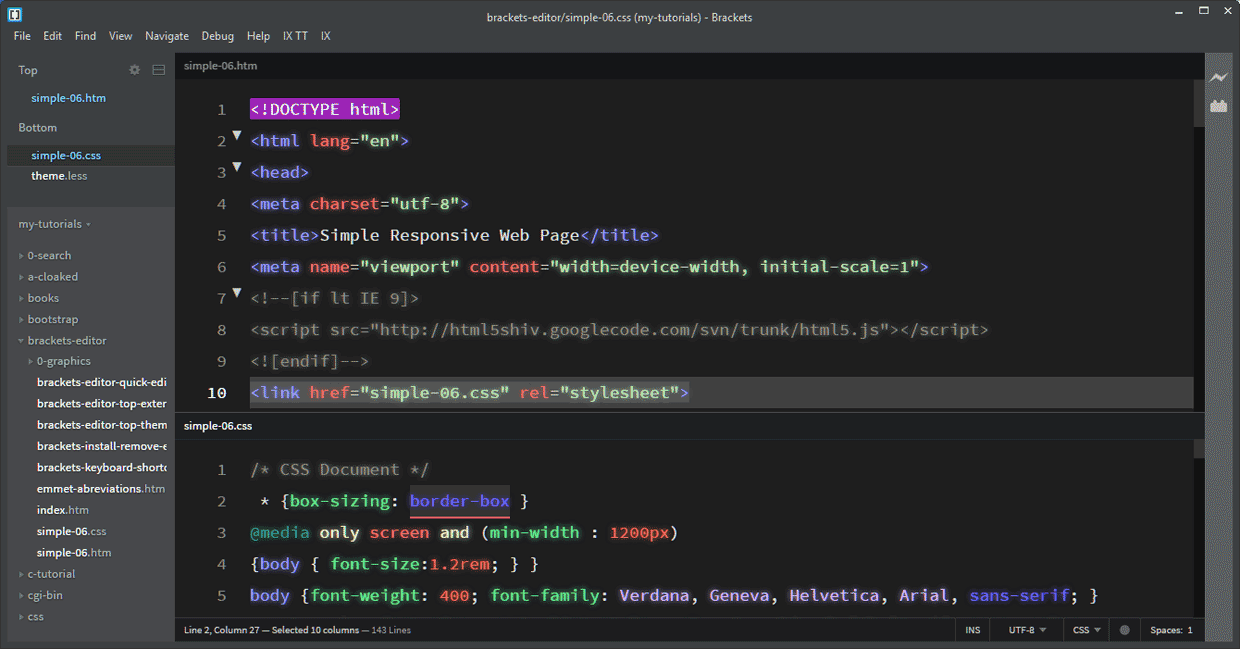Open the Help menu
This screenshot has width=1240, height=649.
tap(258, 36)
